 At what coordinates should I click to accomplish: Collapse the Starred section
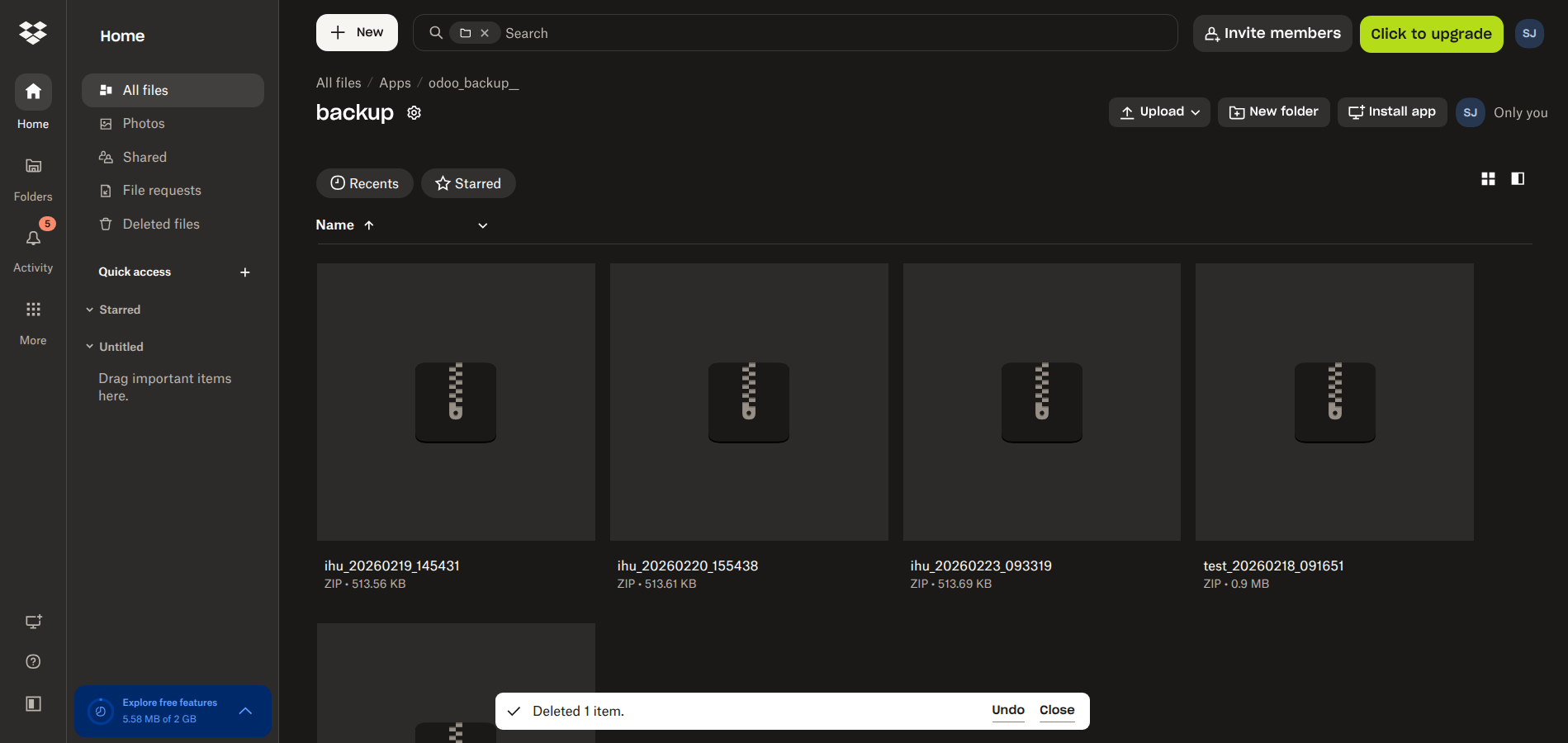click(x=90, y=310)
